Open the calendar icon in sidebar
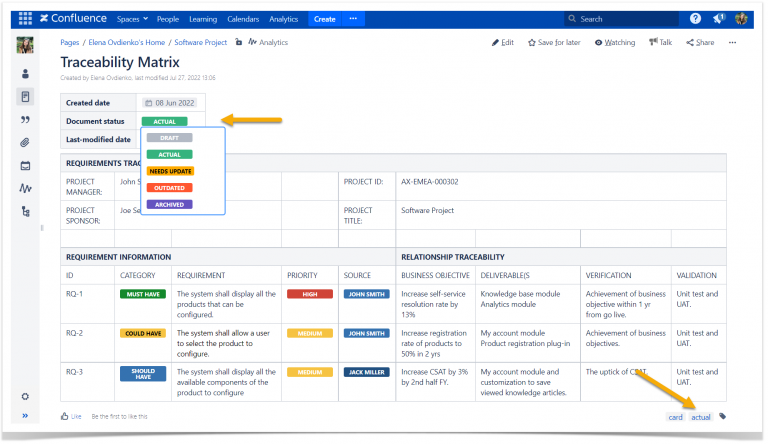 click(25, 166)
